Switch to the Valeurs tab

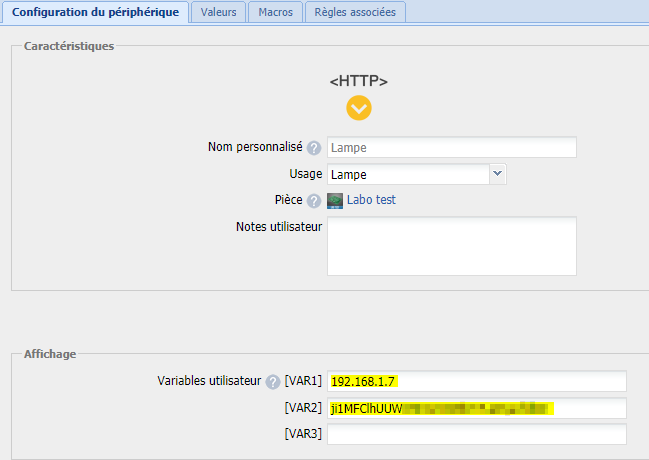[x=218, y=13]
